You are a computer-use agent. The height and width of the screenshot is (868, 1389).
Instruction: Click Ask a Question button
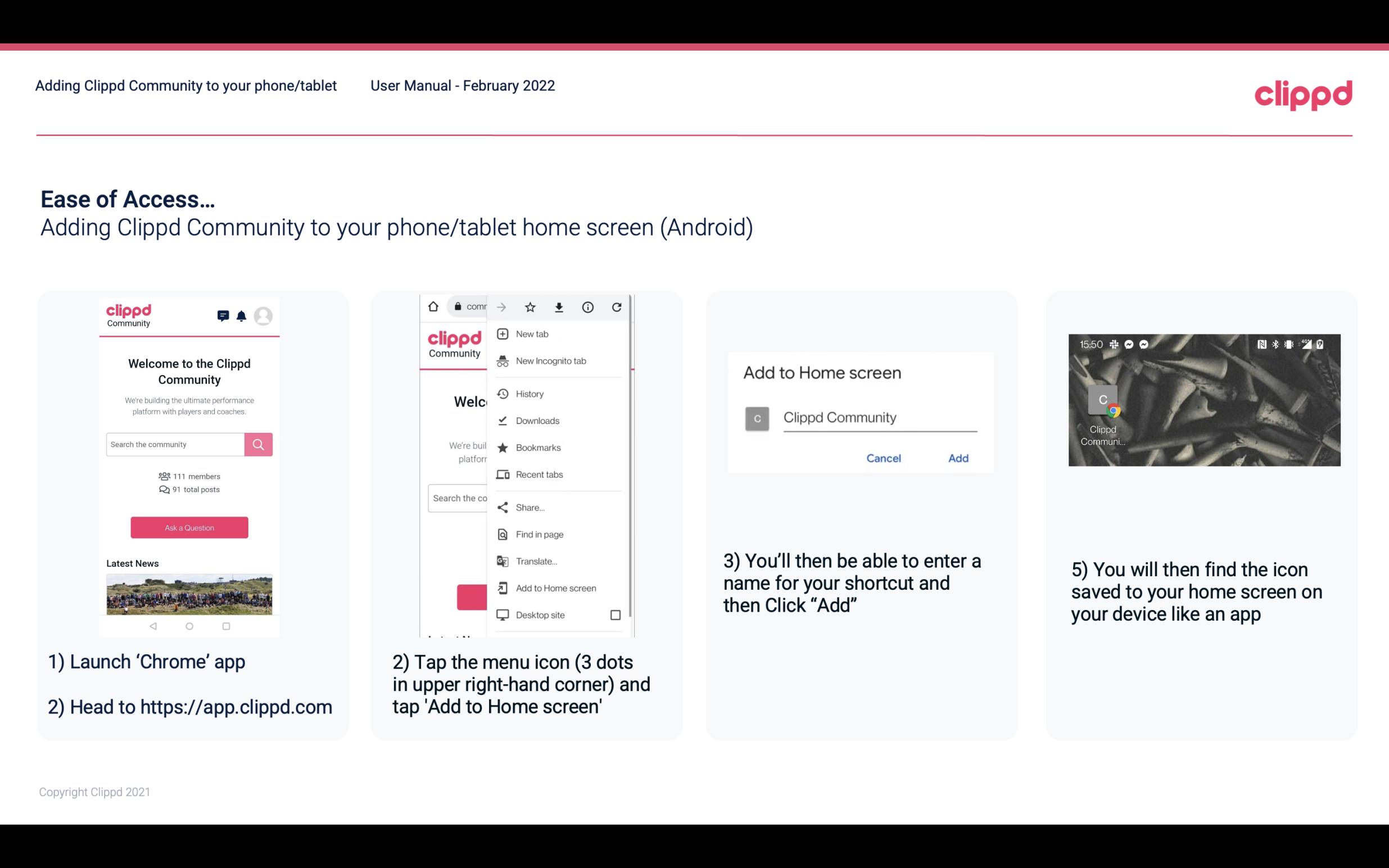[189, 527]
